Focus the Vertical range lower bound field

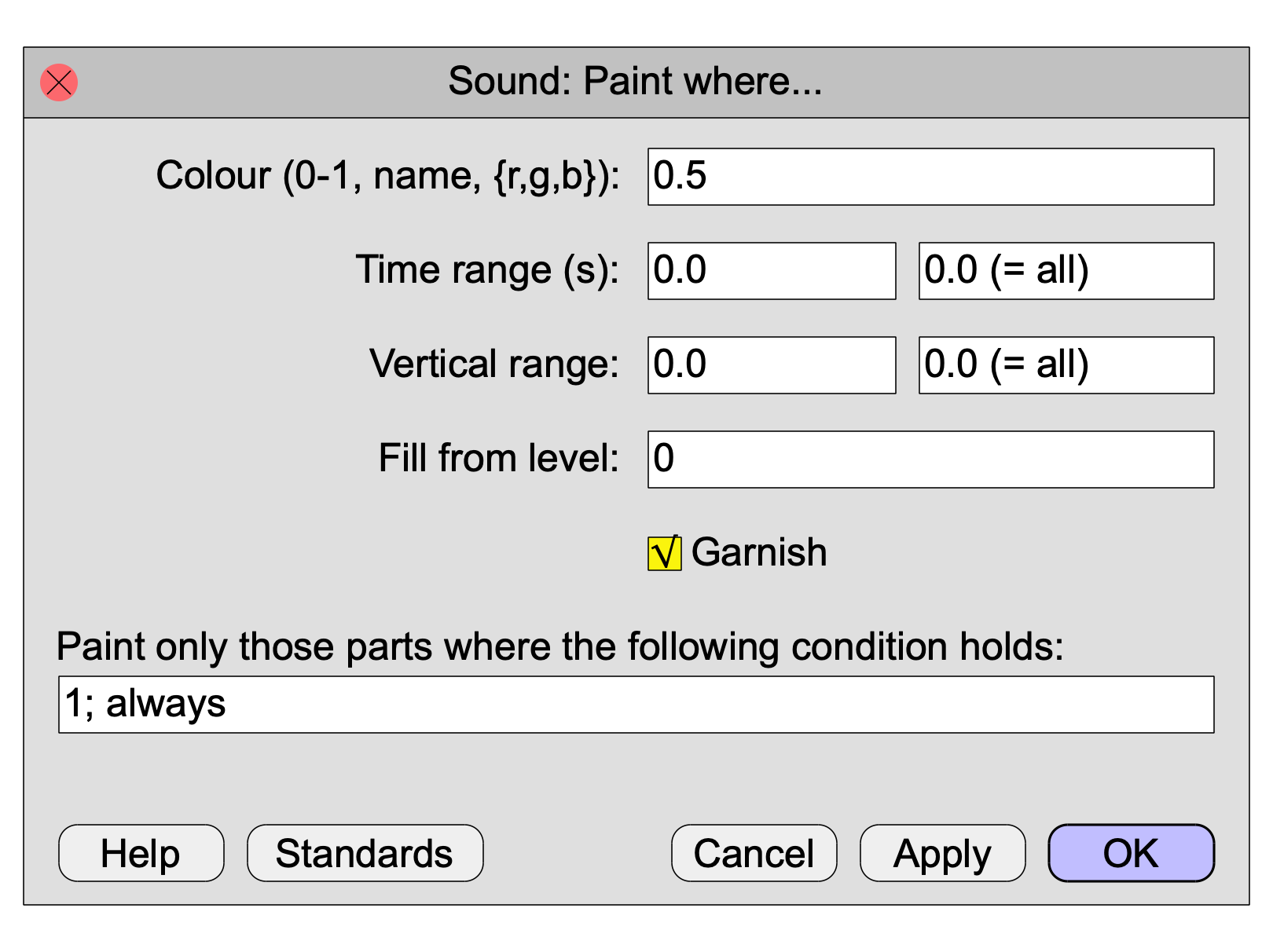coord(772,365)
